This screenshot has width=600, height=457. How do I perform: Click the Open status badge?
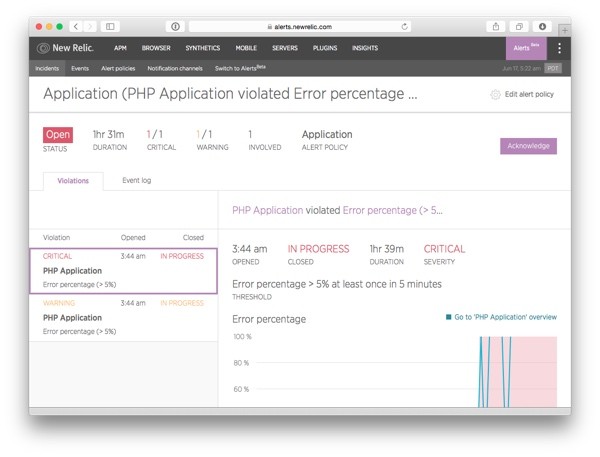point(58,135)
